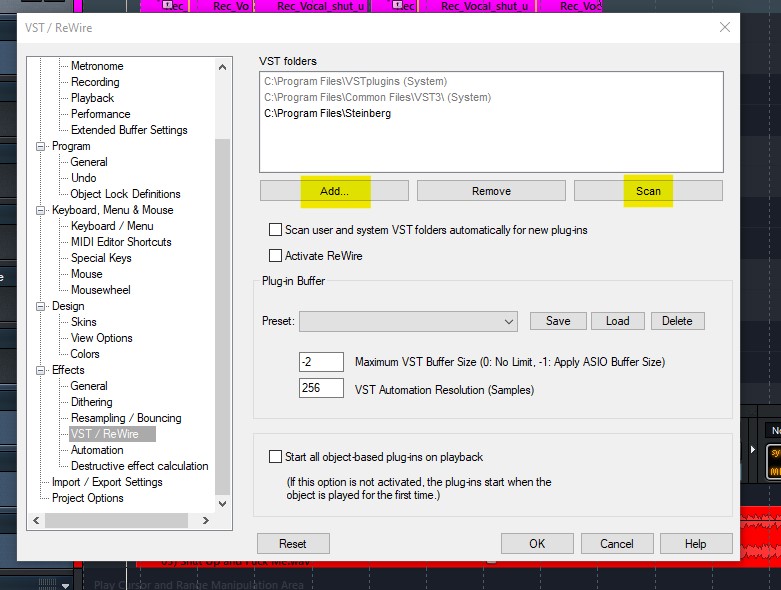Select C:\Program Files\Steinberg folder entry
The height and width of the screenshot is (590, 781).
tap(327, 113)
